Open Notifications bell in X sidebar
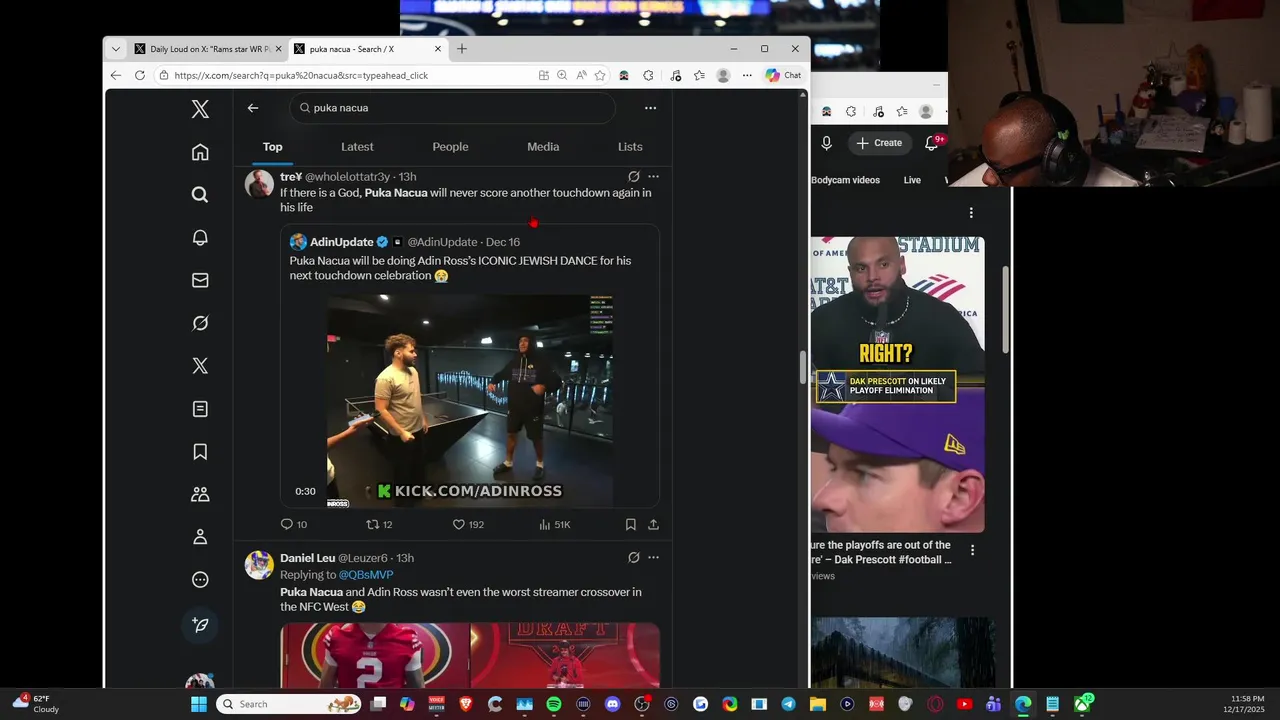This screenshot has width=1280, height=720. (x=200, y=237)
